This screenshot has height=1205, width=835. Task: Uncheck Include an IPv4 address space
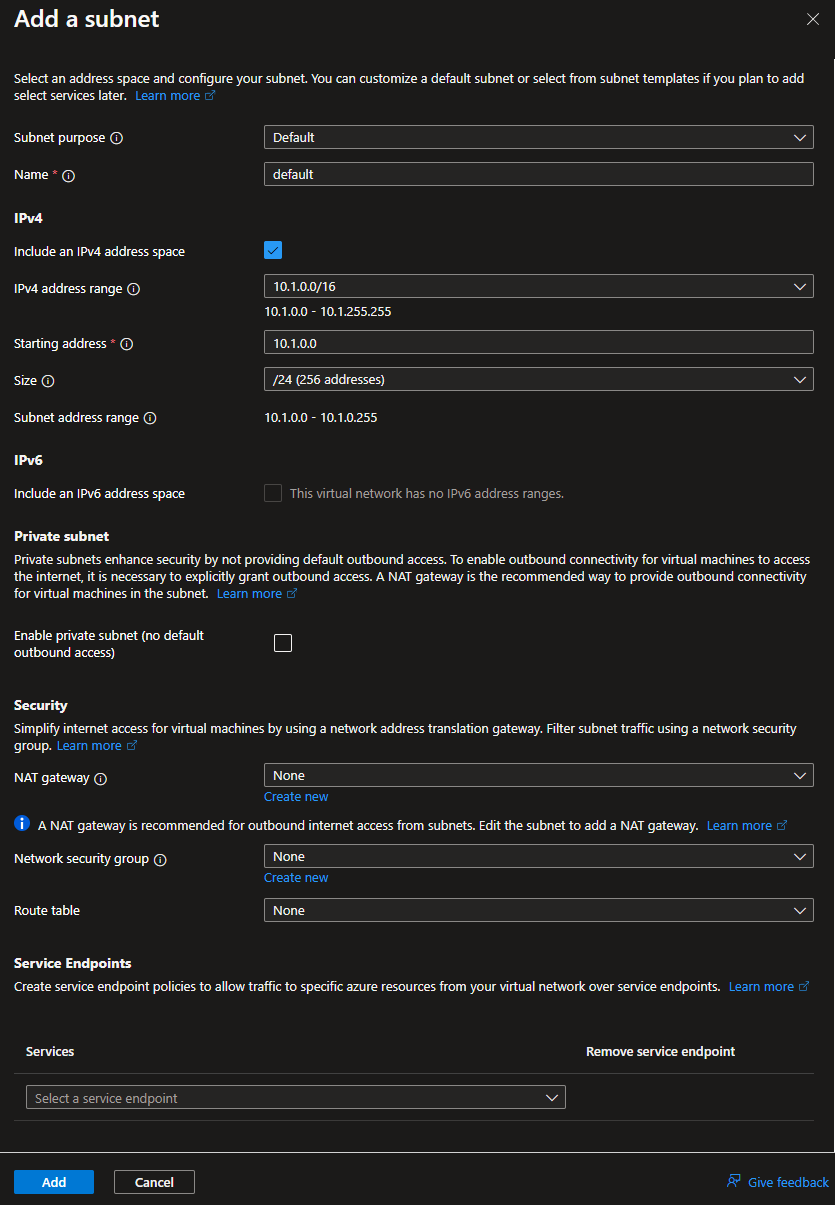[x=273, y=251]
